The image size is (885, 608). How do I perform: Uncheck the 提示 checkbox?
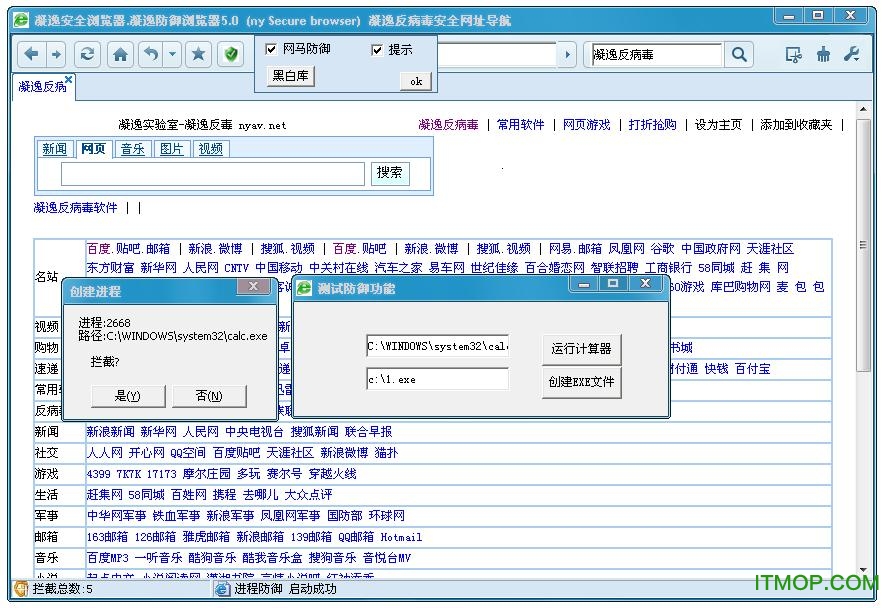378,49
